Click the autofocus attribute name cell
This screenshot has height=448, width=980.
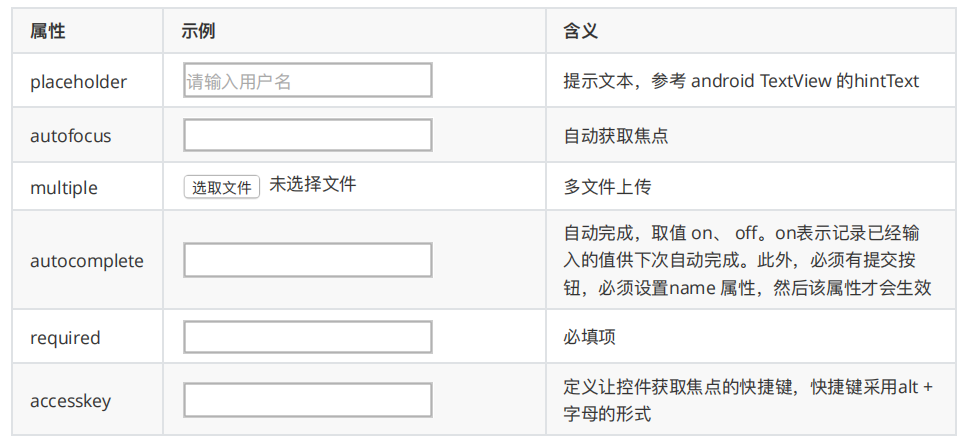pos(71,136)
